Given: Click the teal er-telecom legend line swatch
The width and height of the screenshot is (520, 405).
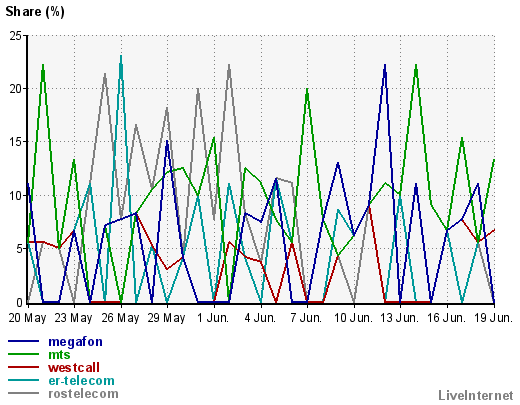Looking at the screenshot, I should [x=23, y=380].
